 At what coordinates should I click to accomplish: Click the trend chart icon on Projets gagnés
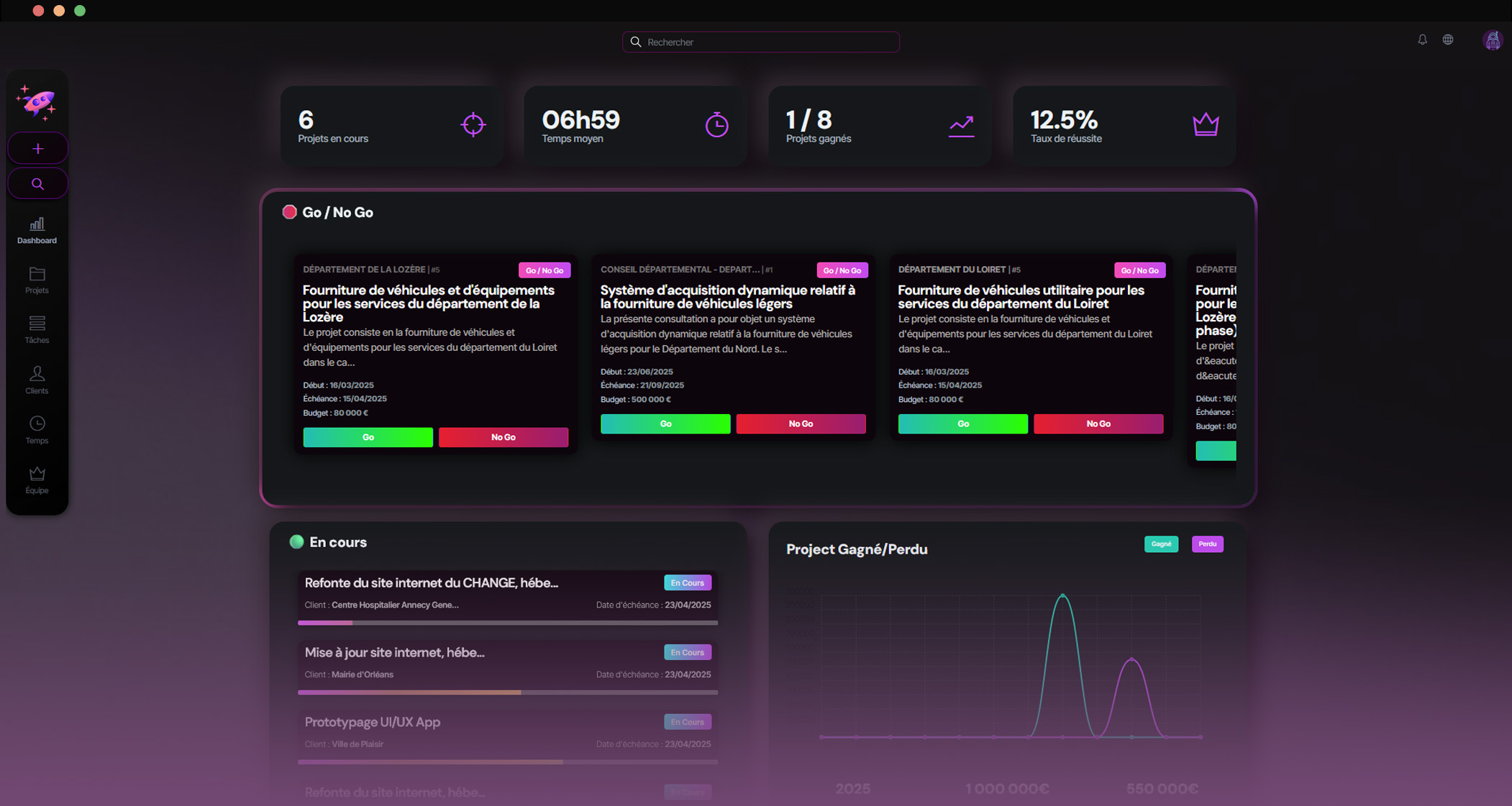[961, 126]
